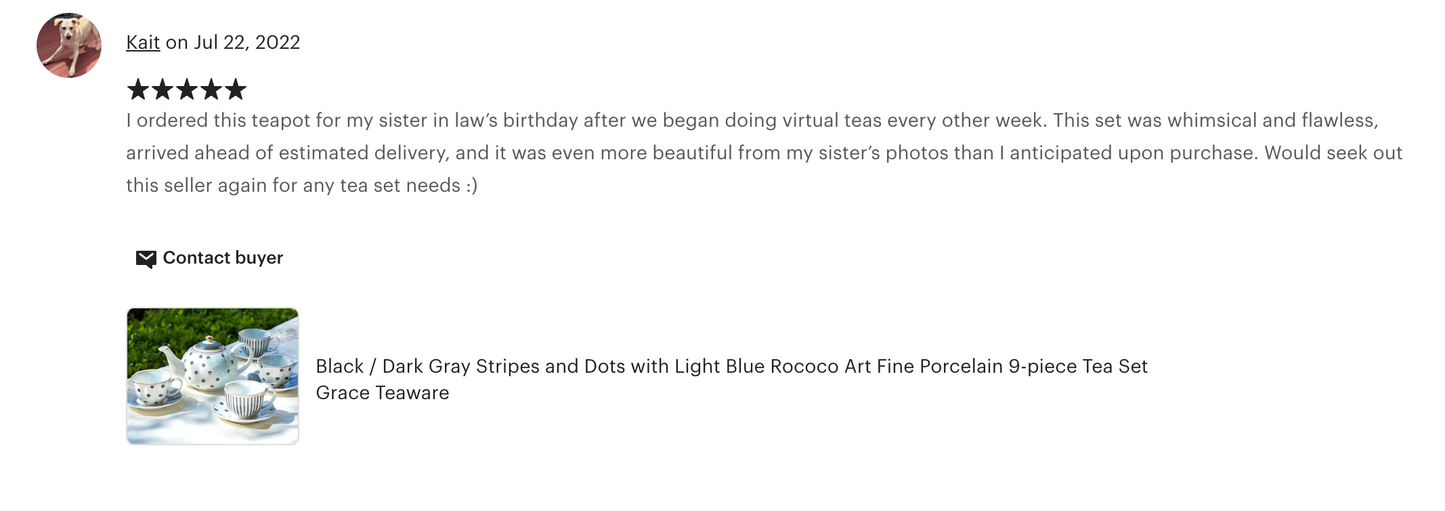Click the review line starting "arrived ahead"
This screenshot has height=511, width=1445.
[x=764, y=153]
